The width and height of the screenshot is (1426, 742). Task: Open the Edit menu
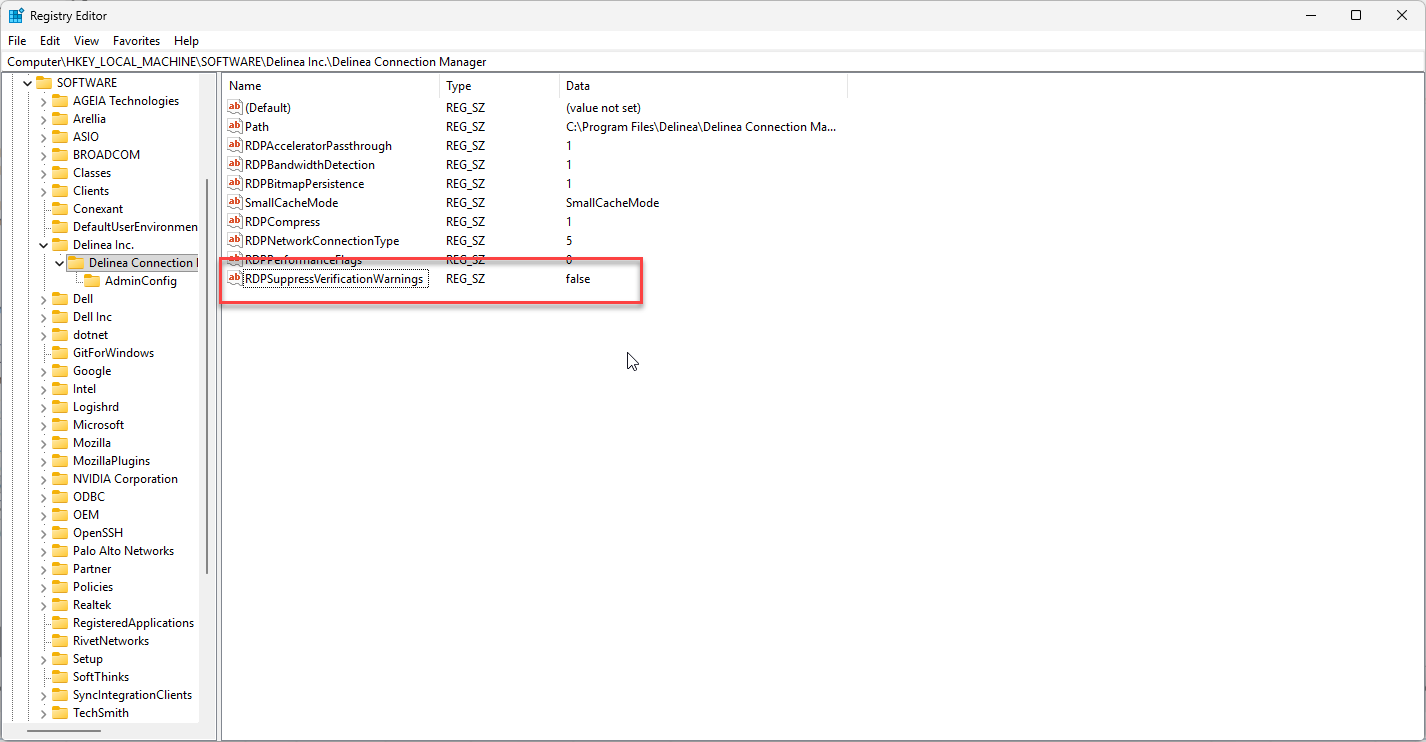[50, 41]
